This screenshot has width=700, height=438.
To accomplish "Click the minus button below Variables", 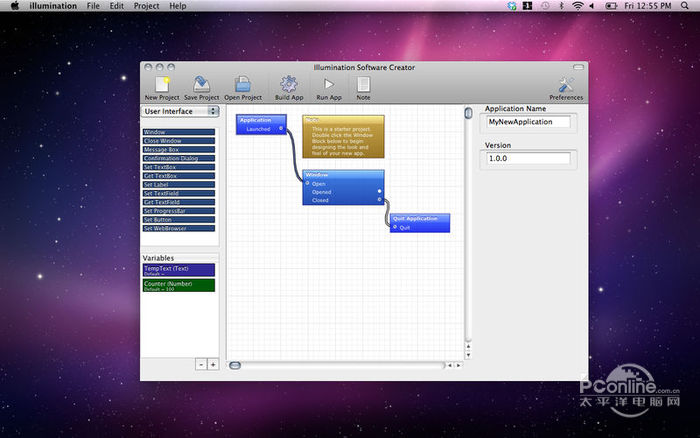I will pyautogui.click(x=200, y=365).
